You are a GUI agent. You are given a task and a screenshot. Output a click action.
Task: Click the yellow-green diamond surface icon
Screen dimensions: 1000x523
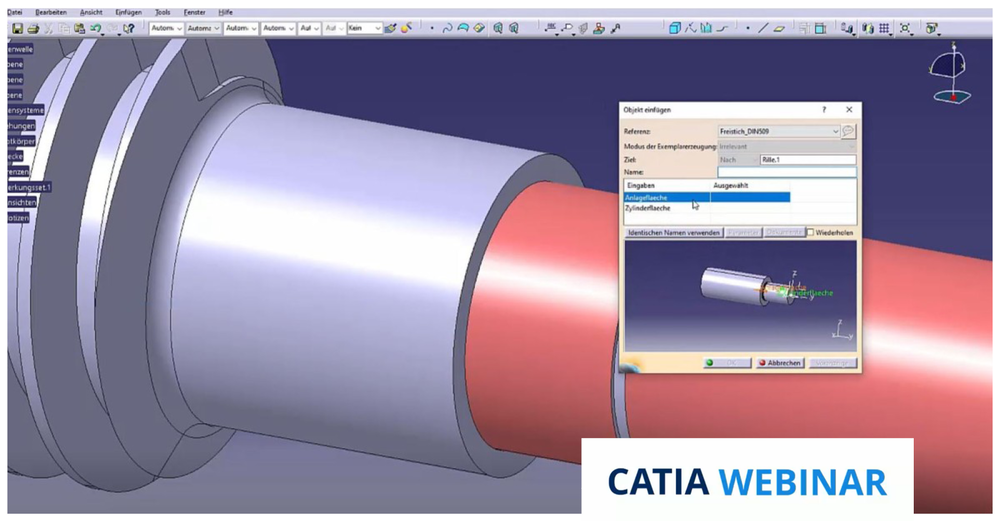(480, 29)
